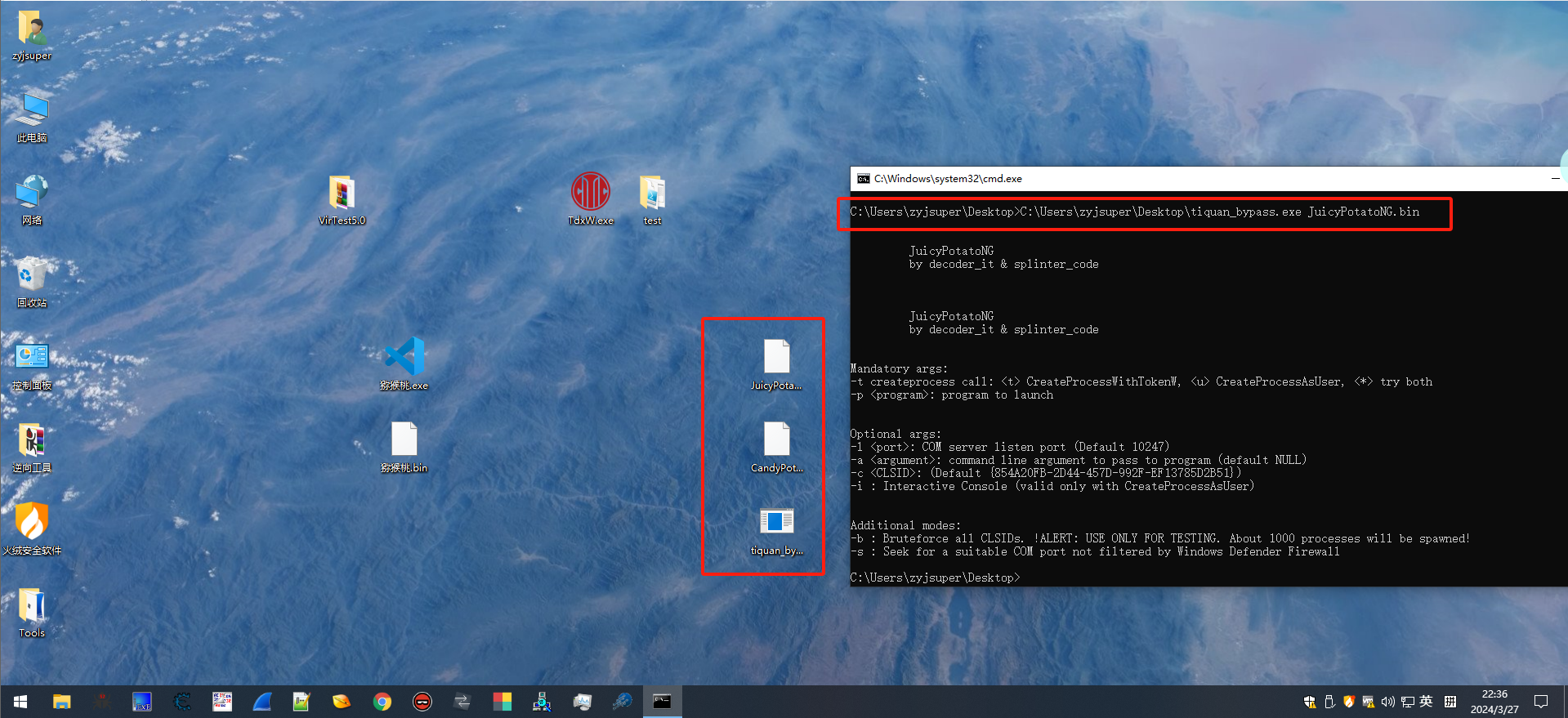Open the blue circuit-globe taskbar icon
The width and height of the screenshot is (1568, 718).
pos(622,702)
